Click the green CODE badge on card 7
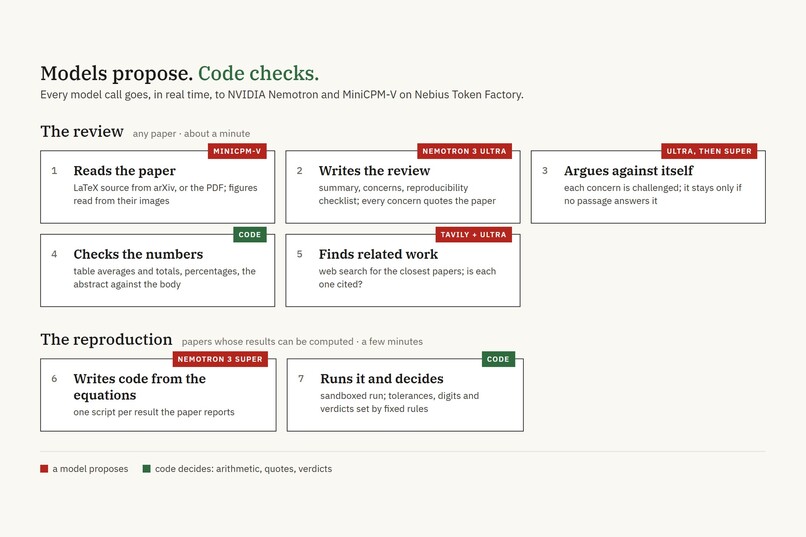806x537 pixels. 498,359
